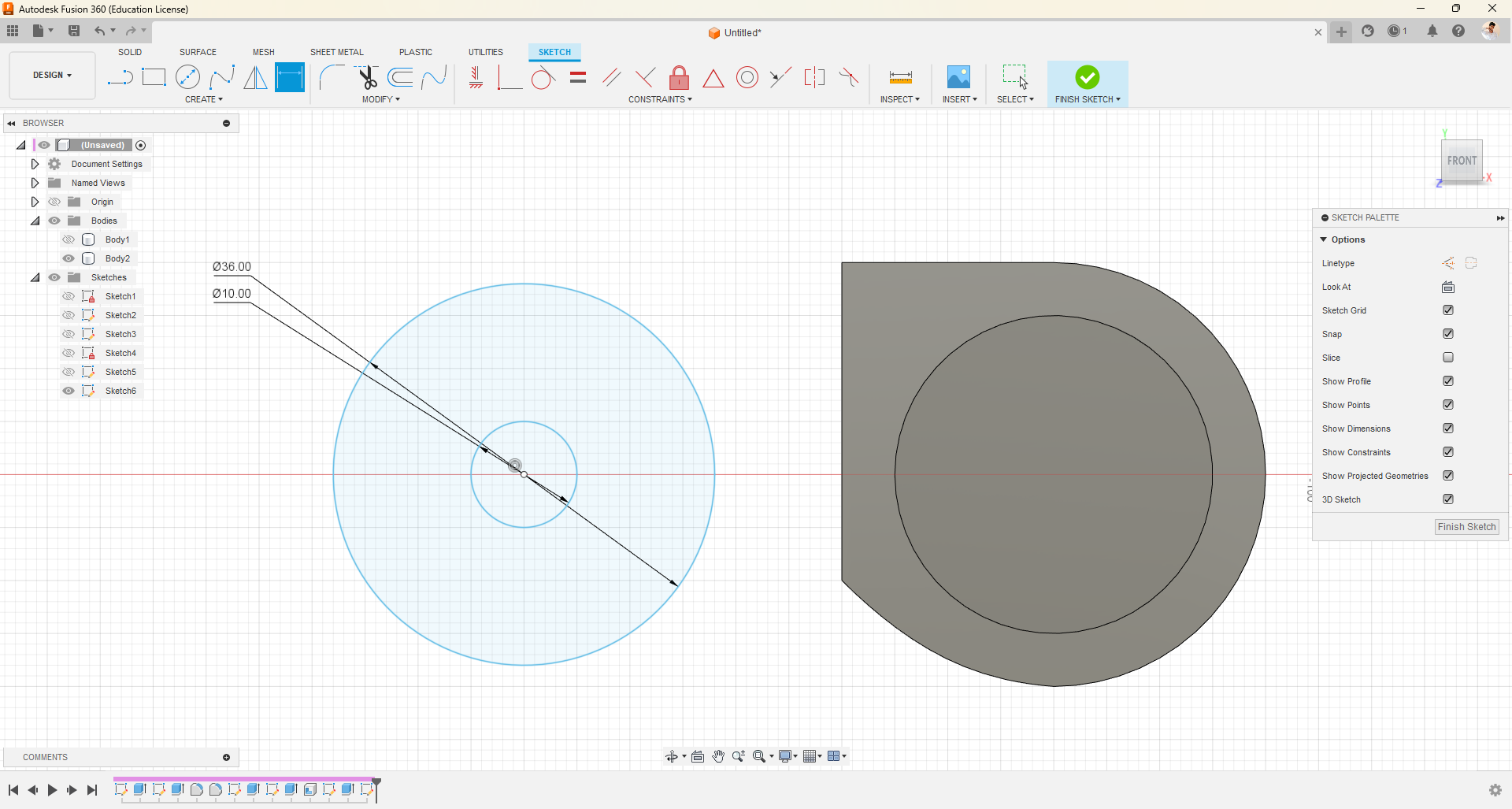This screenshot has width=1512, height=809.
Task: Save the document with the Save icon
Action: click(x=74, y=31)
